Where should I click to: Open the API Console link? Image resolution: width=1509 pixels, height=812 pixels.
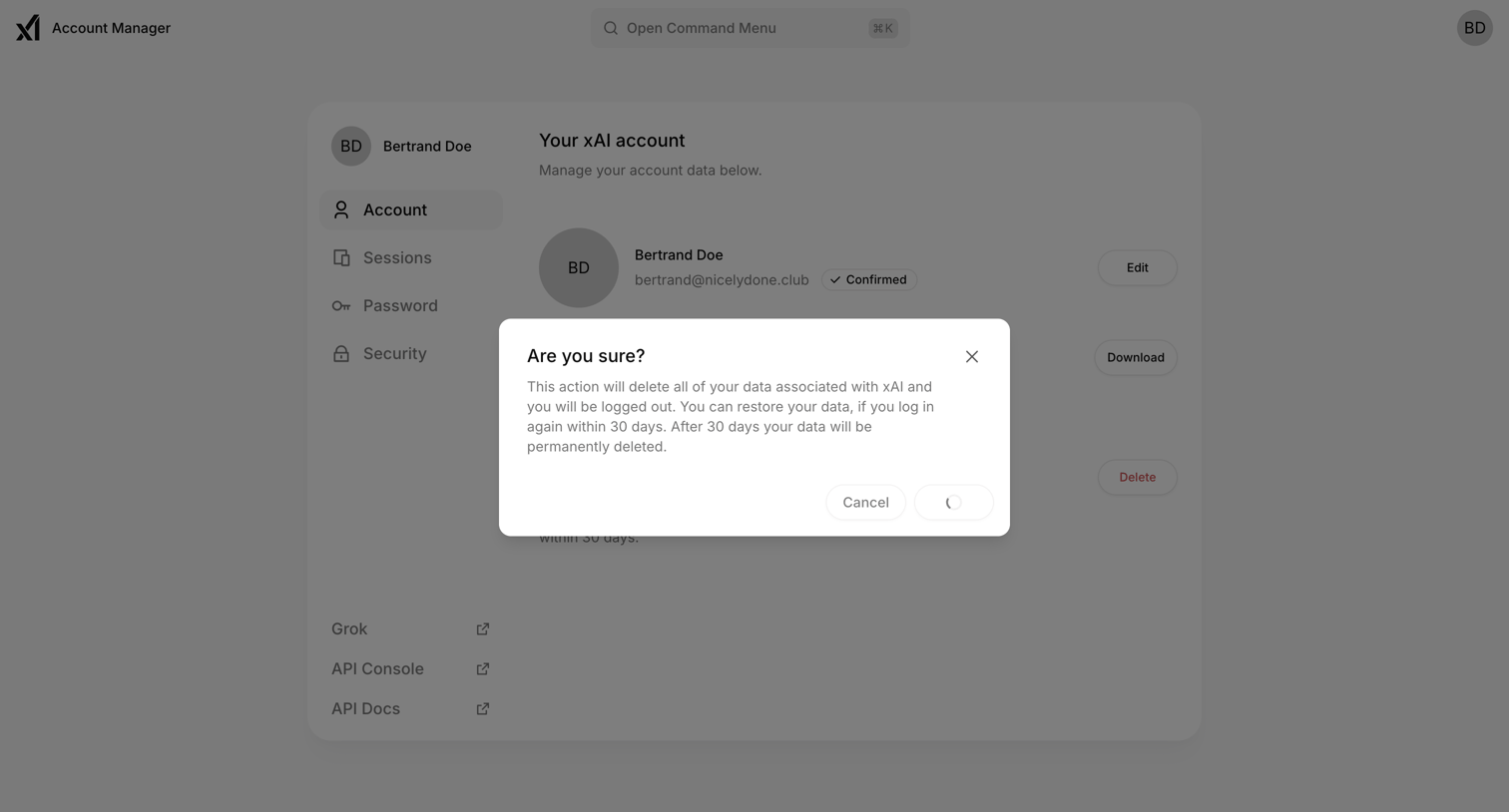coord(411,668)
